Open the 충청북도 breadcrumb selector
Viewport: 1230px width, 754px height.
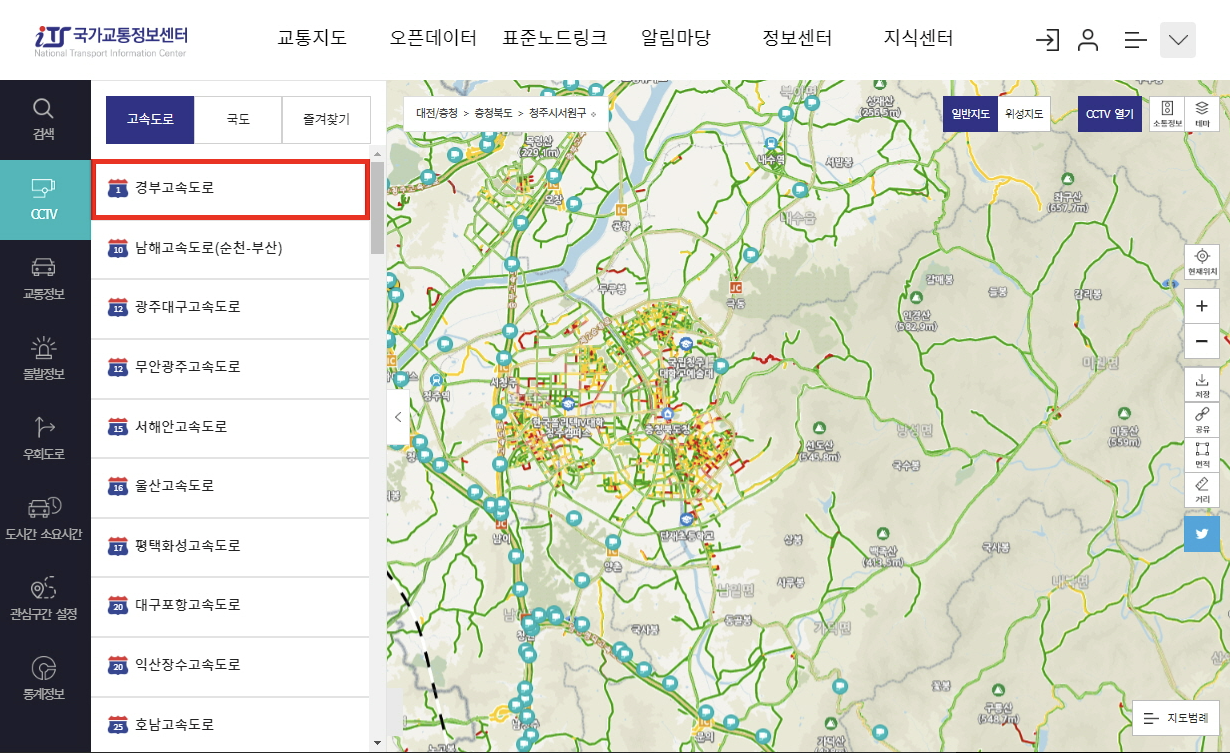494,114
